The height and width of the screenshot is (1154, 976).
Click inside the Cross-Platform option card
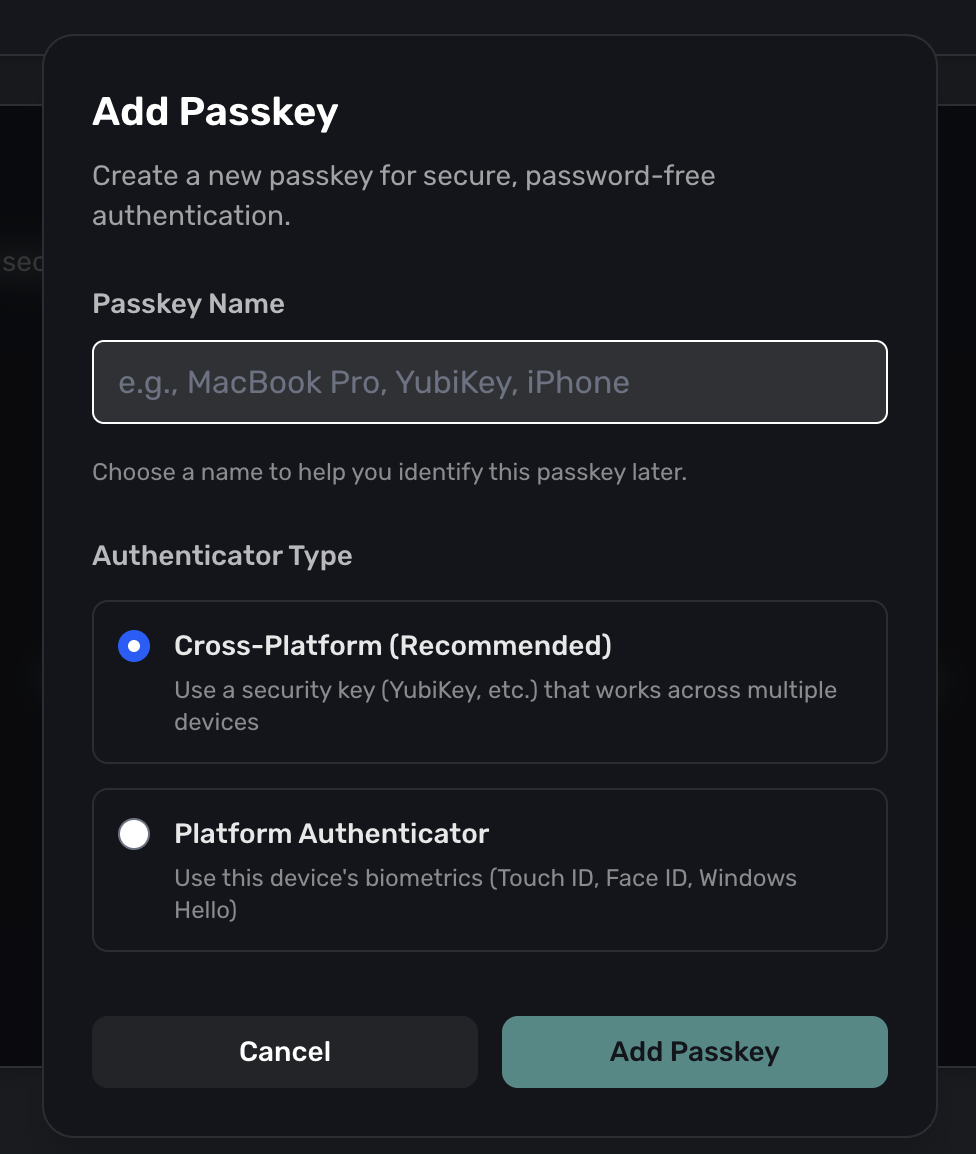490,681
